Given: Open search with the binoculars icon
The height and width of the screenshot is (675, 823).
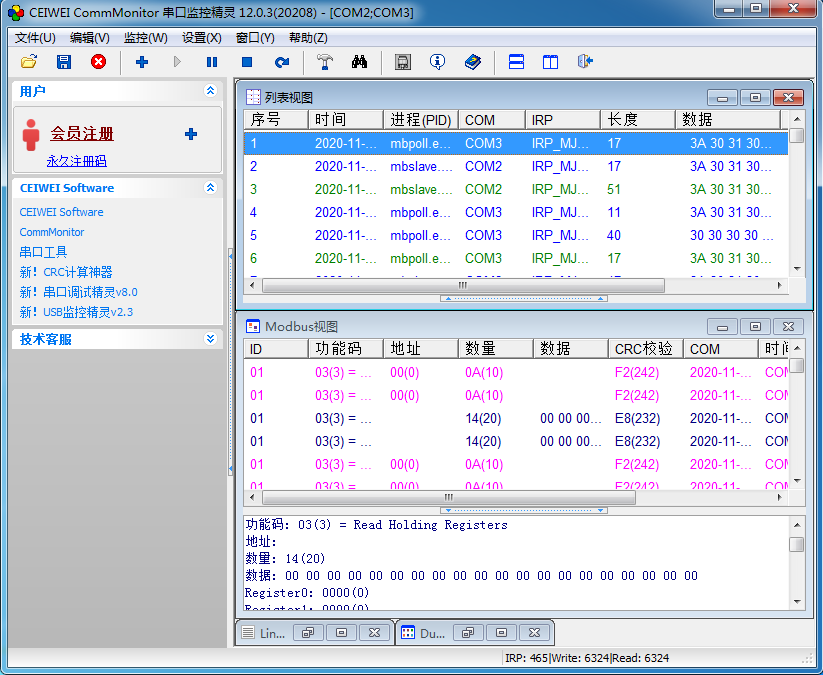Looking at the screenshot, I should tap(360, 62).
